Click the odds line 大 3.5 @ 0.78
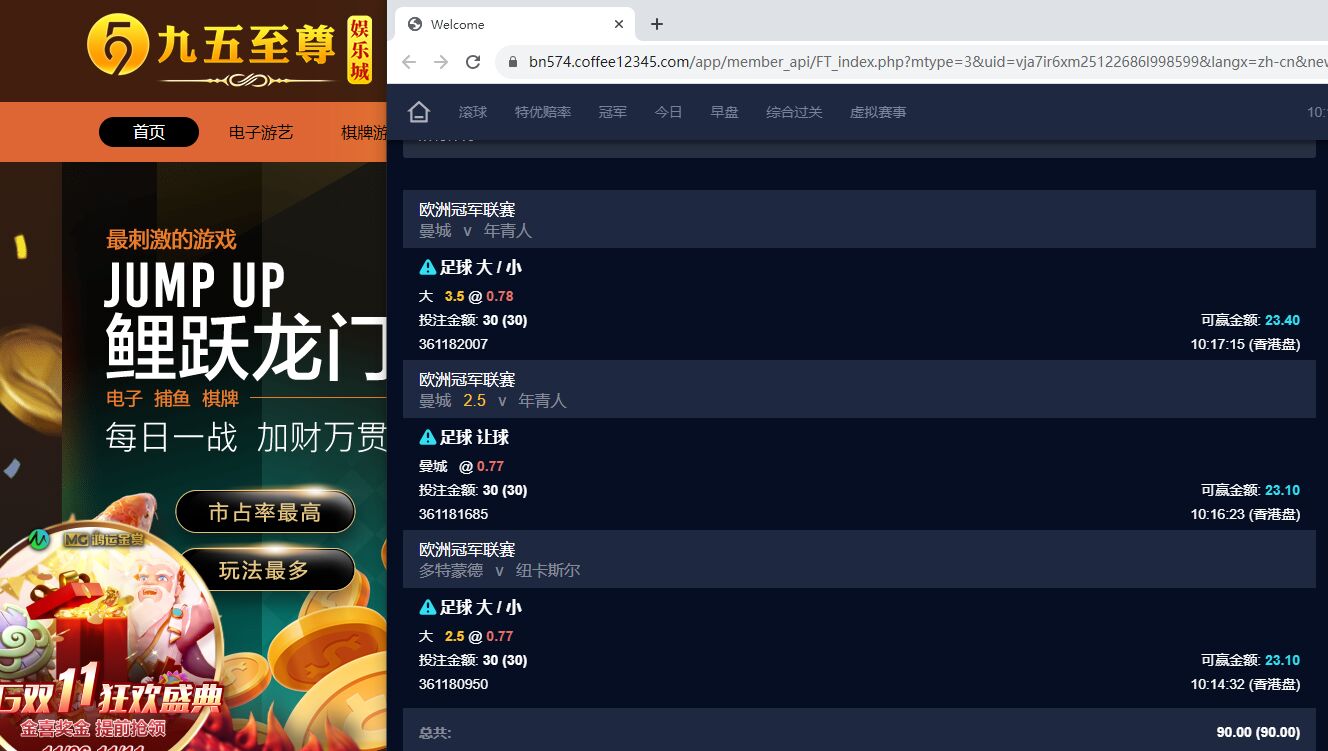The width and height of the screenshot is (1328, 751). coord(466,296)
